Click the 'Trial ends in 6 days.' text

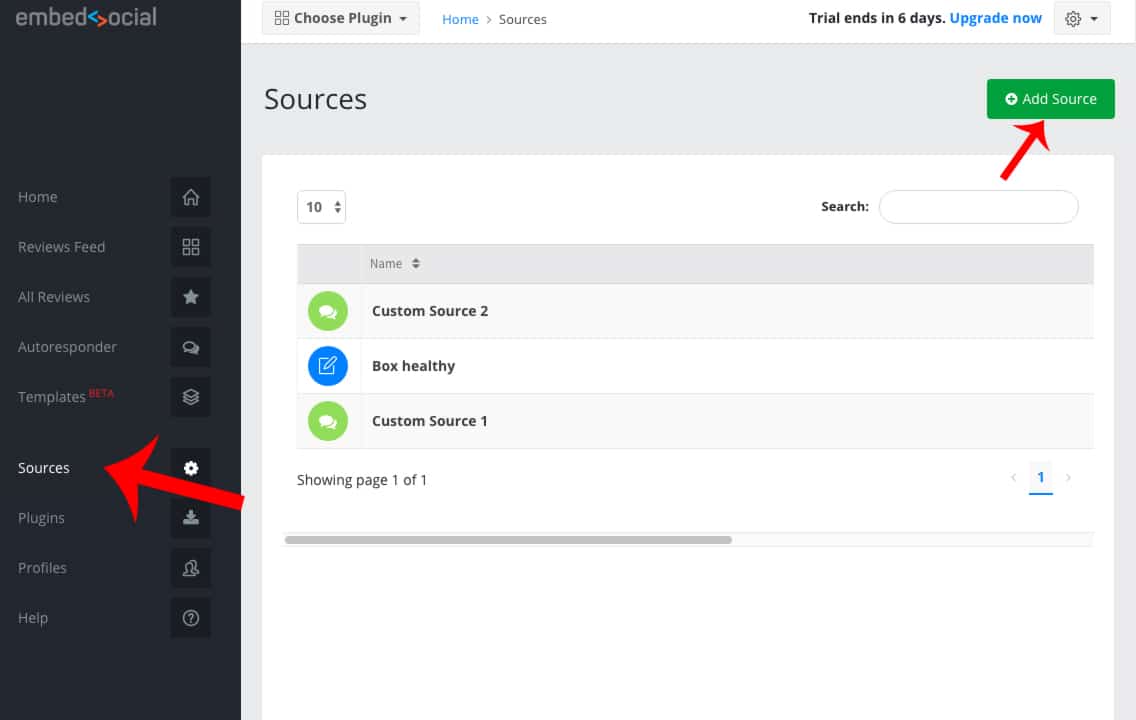[x=877, y=18]
